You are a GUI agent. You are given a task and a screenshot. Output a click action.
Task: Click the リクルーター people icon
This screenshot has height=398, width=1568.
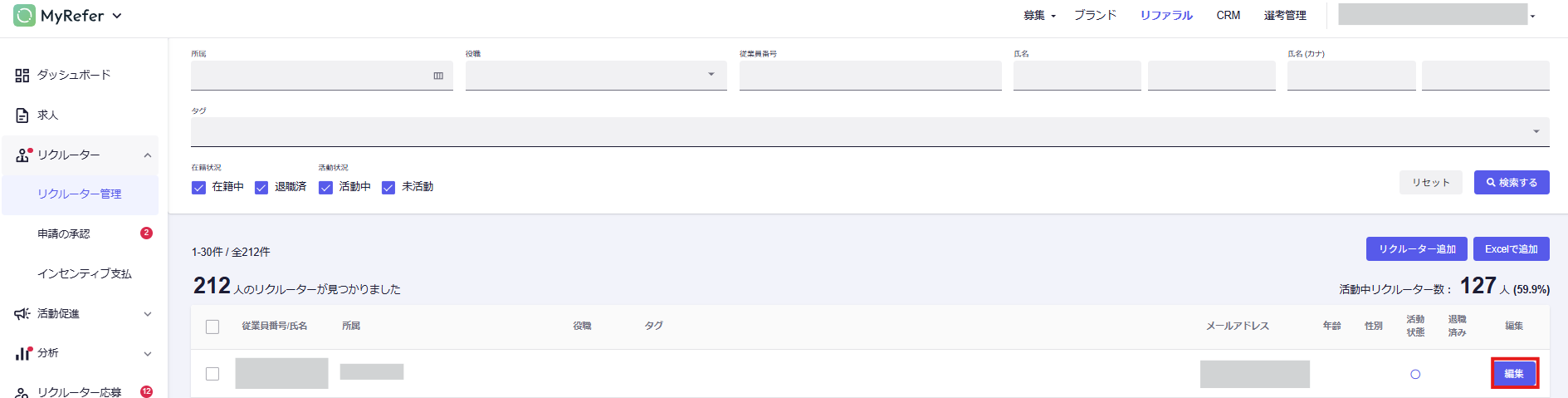[x=22, y=155]
